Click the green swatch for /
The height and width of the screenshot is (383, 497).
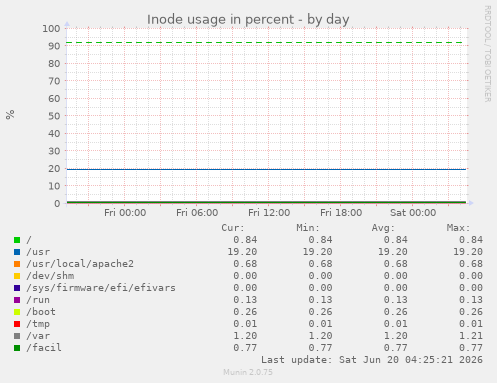pos(17,240)
